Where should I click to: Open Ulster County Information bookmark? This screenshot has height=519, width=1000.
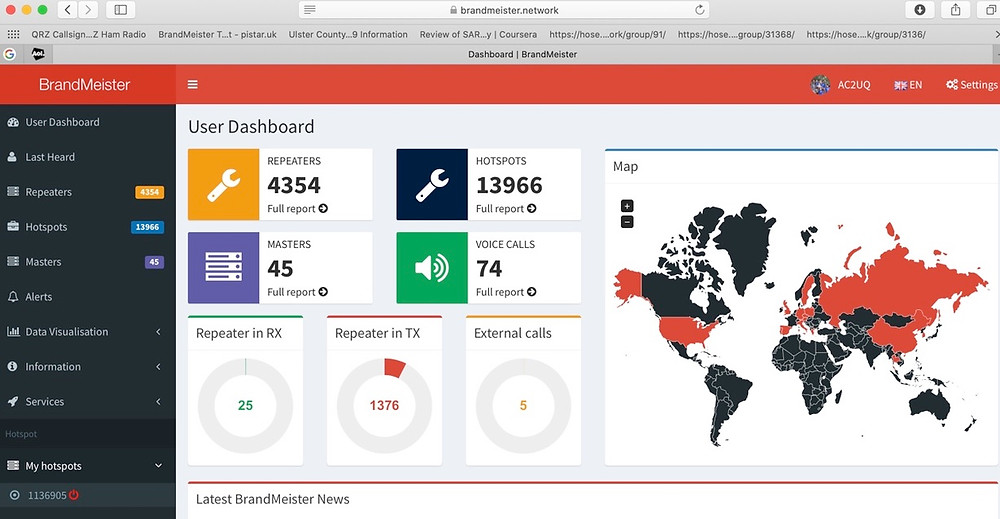pos(348,34)
